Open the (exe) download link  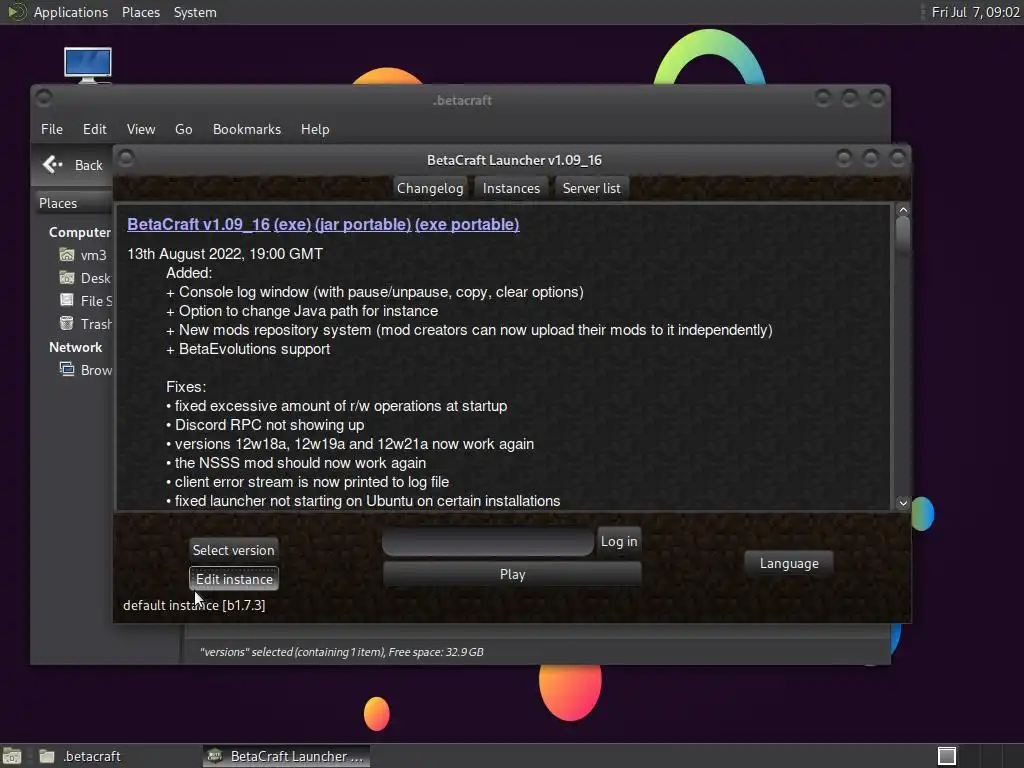[x=293, y=224]
